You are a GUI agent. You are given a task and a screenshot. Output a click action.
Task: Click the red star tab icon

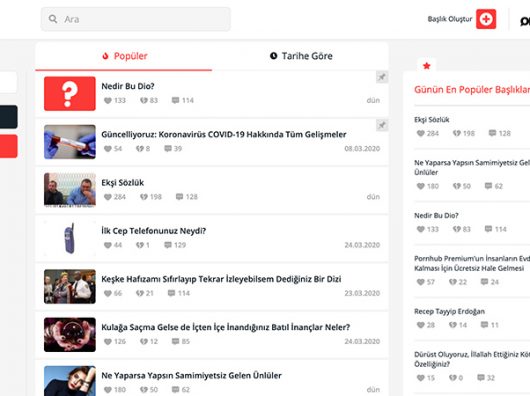pyautogui.click(x=427, y=66)
